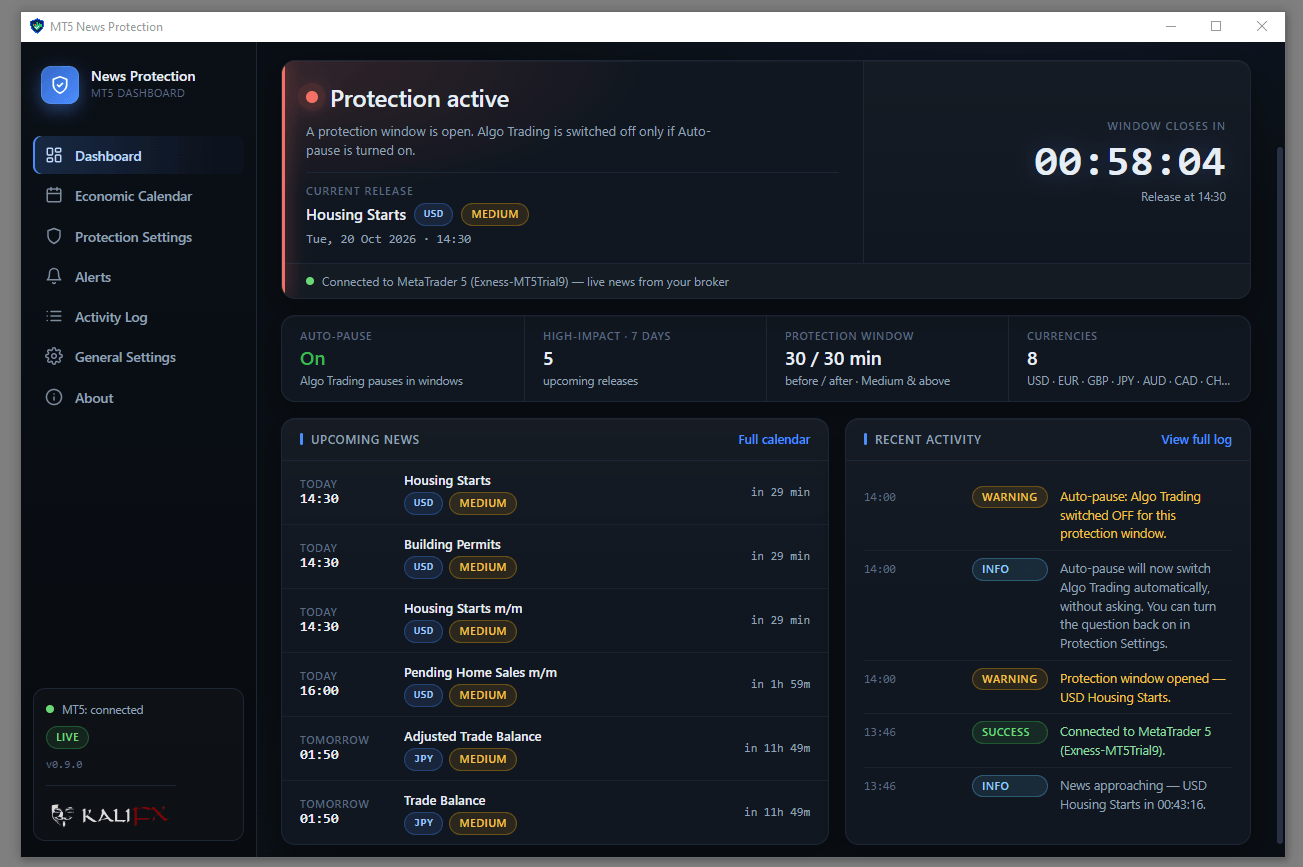
Task: Select the Pending Home Sales m/m row
Action: click(x=555, y=684)
